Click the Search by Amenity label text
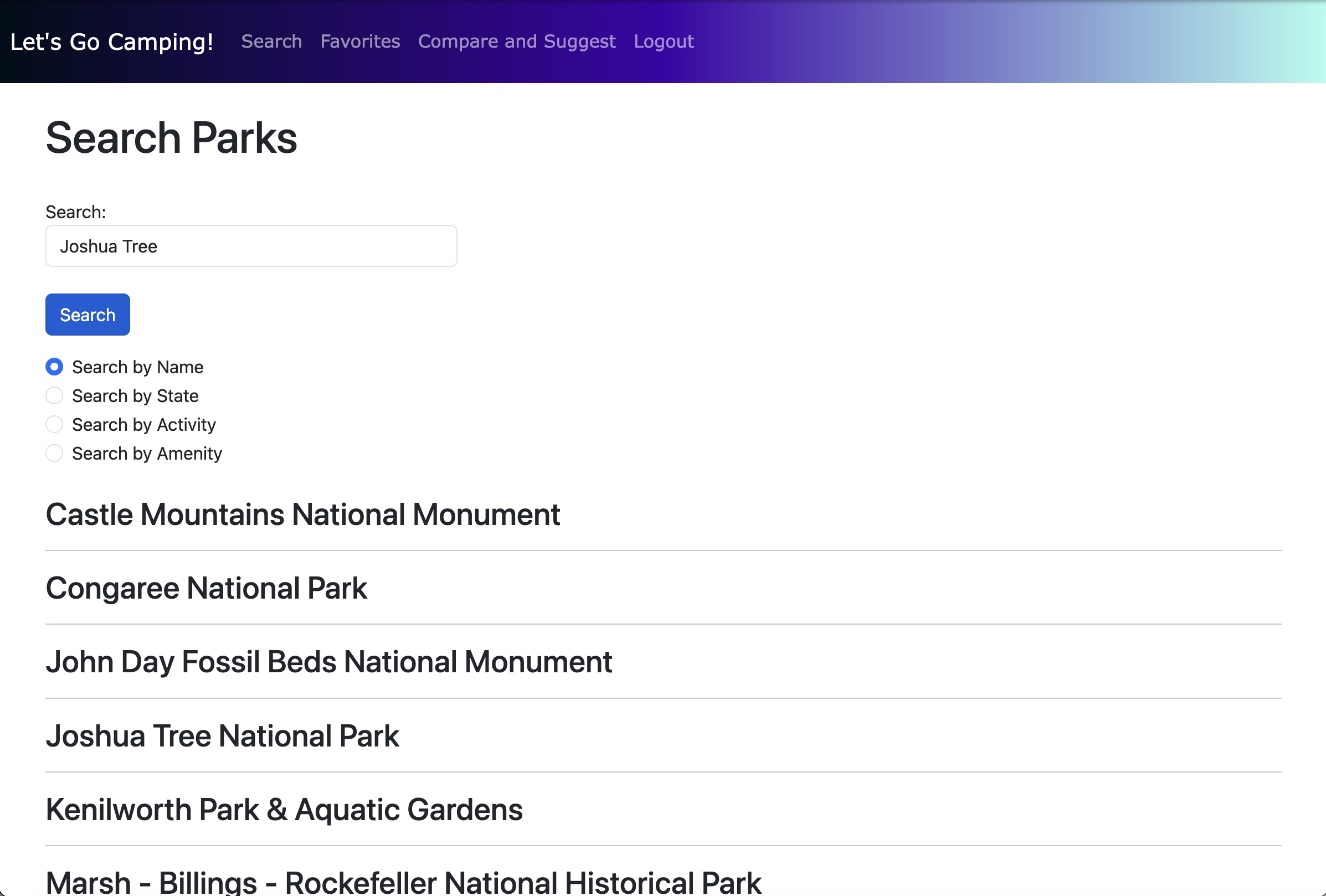Screen dimensions: 1326x896 (147, 454)
